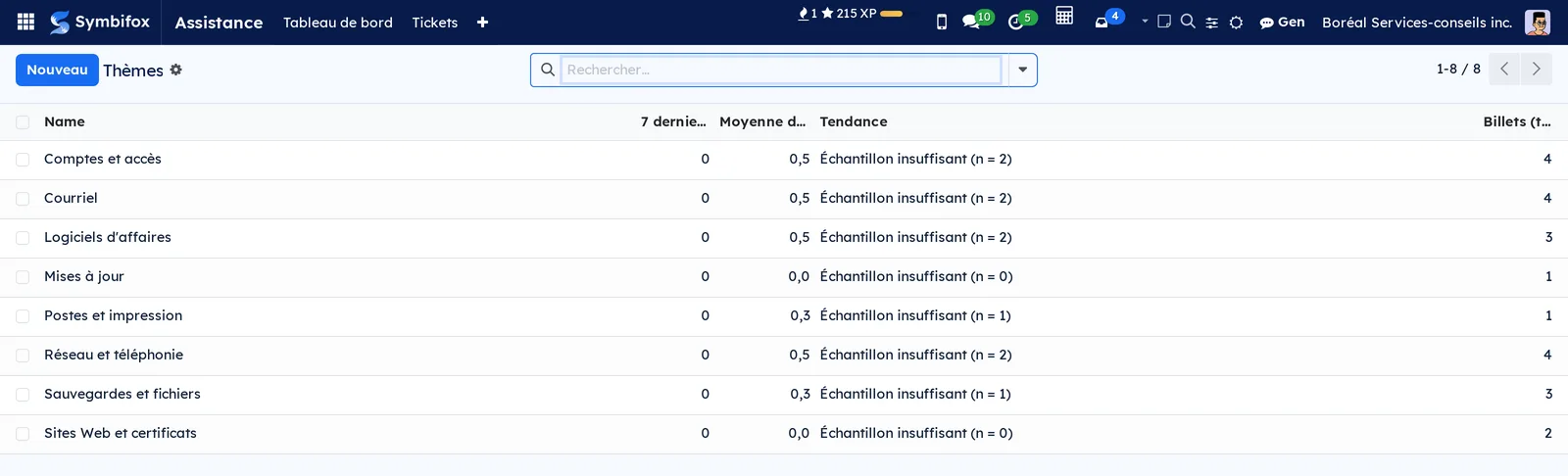The width and height of the screenshot is (1568, 476).
Task: Open the Sites Web et certificats theme
Action: coord(121,433)
